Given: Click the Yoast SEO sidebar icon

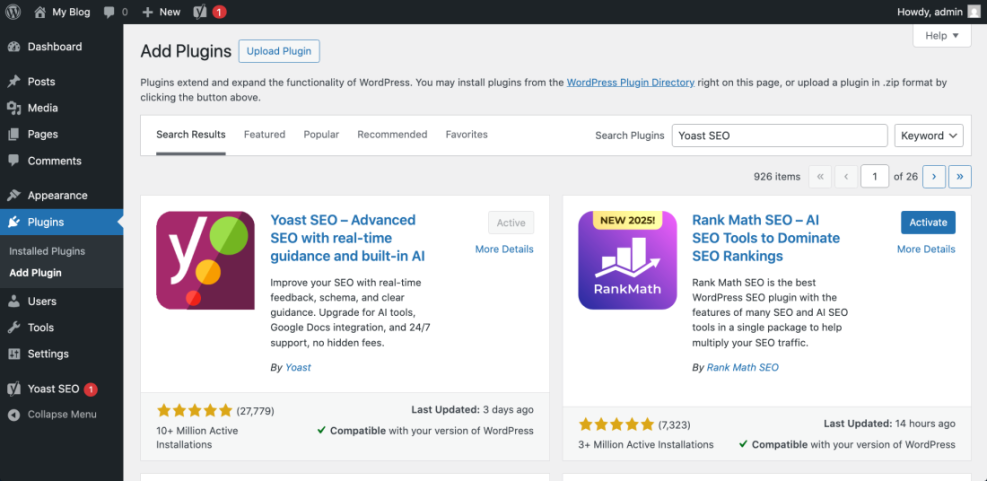Looking at the screenshot, I should 14,389.
